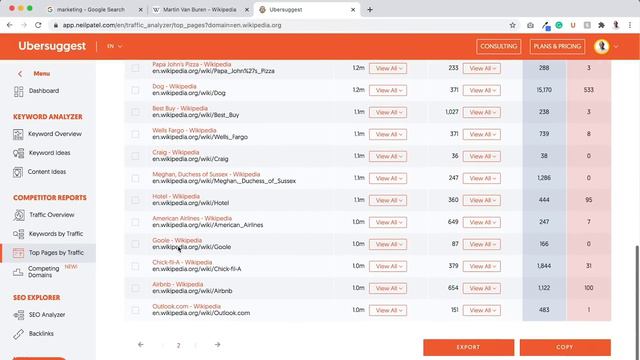Tick the checkbox for Papa John's Pizza row
This screenshot has height=360, width=640.
point(135,68)
